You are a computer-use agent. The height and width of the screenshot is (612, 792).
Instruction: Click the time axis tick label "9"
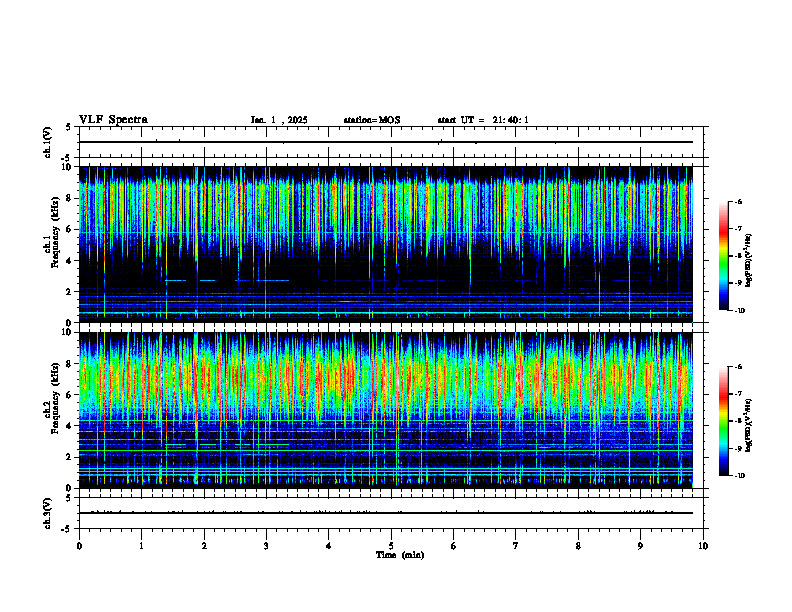click(640, 546)
